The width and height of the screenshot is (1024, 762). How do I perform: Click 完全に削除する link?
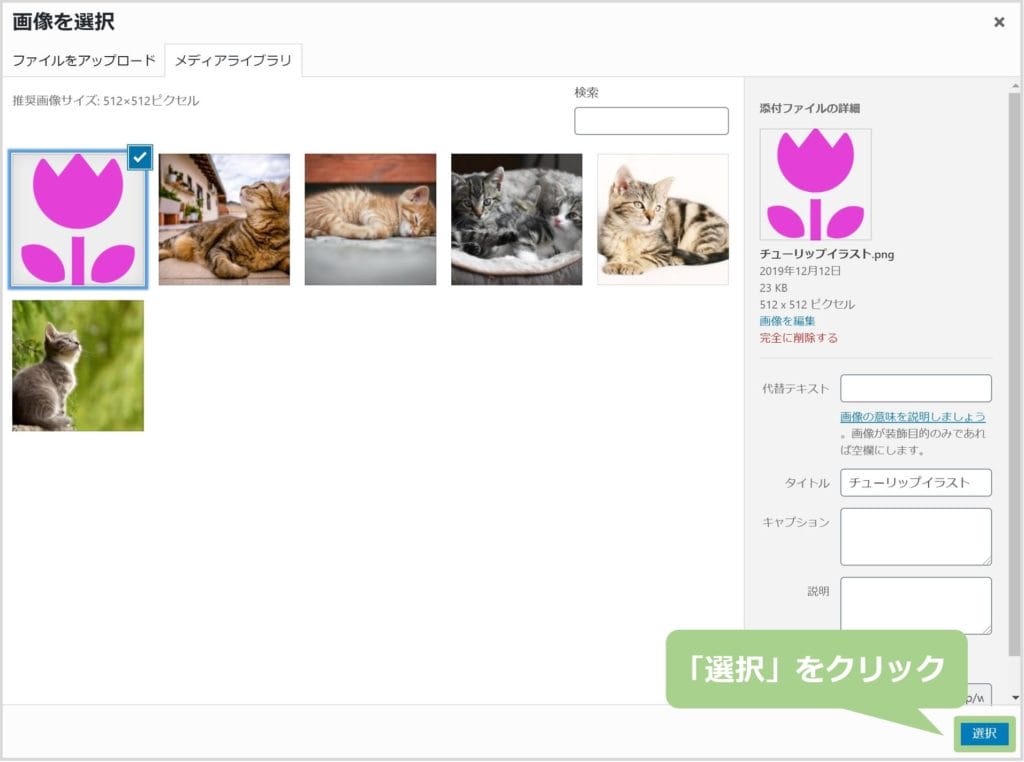pos(798,338)
